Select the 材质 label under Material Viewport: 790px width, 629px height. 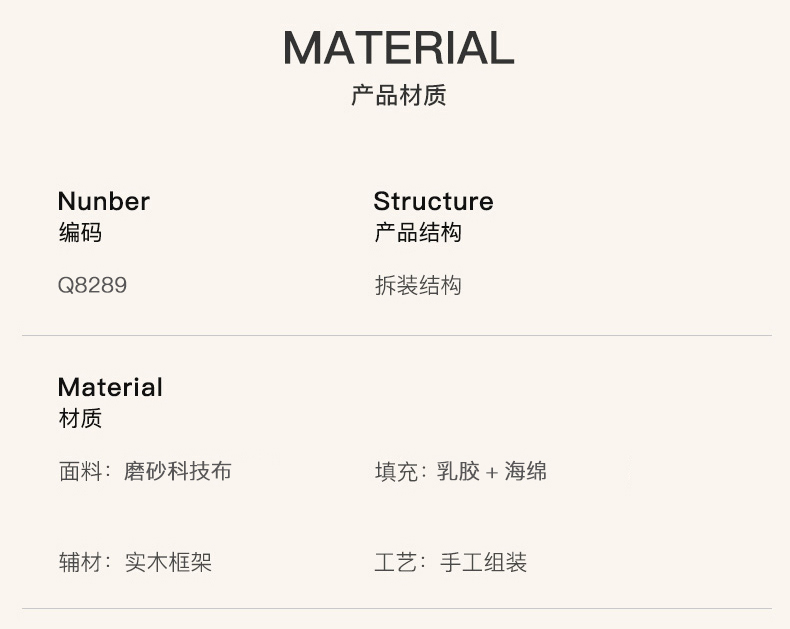click(x=80, y=419)
